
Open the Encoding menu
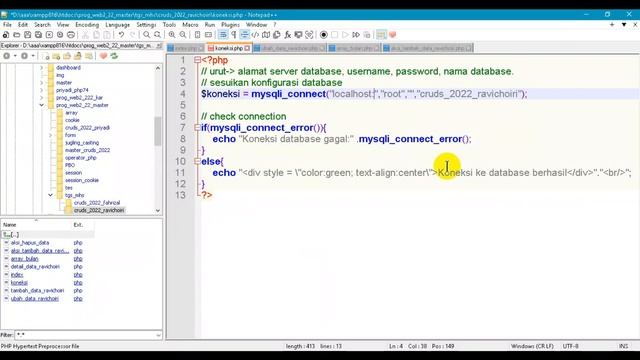[87, 24]
